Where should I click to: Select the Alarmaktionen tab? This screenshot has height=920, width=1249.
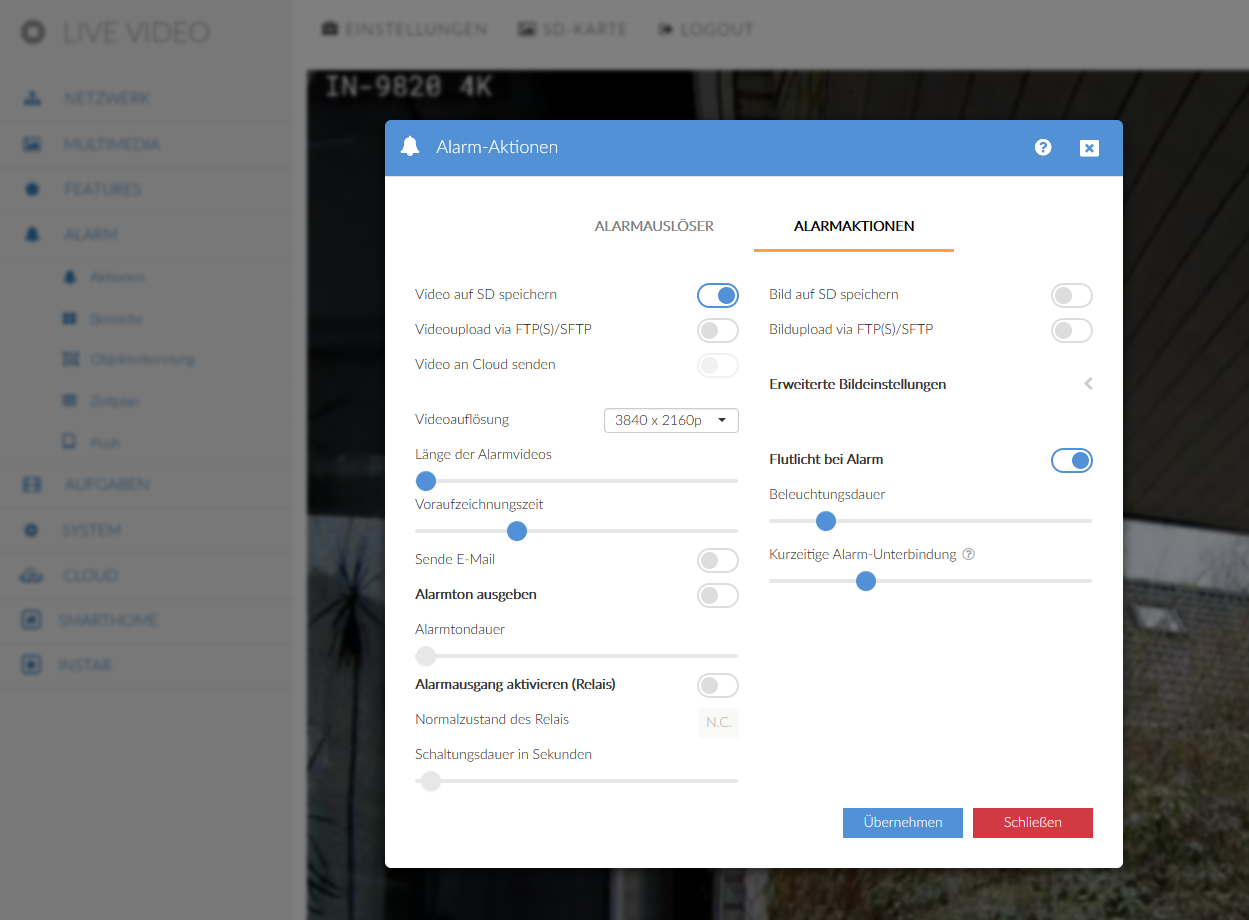(x=854, y=226)
